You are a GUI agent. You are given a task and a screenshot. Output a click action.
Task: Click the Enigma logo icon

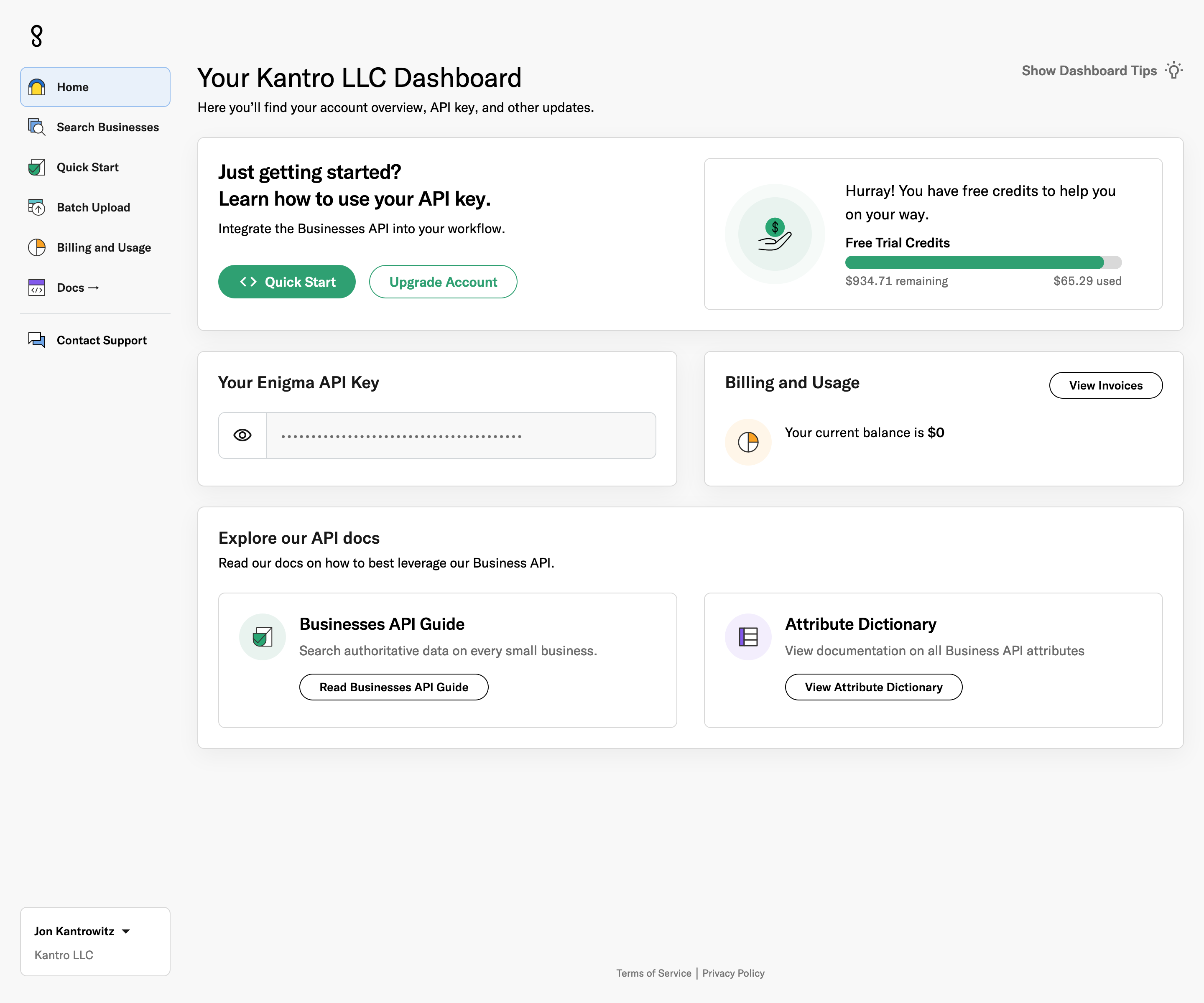pos(37,36)
